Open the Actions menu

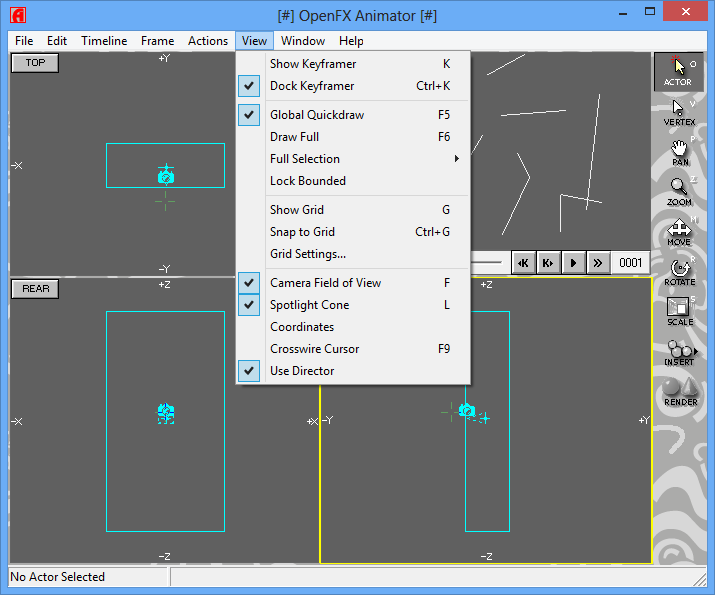208,41
